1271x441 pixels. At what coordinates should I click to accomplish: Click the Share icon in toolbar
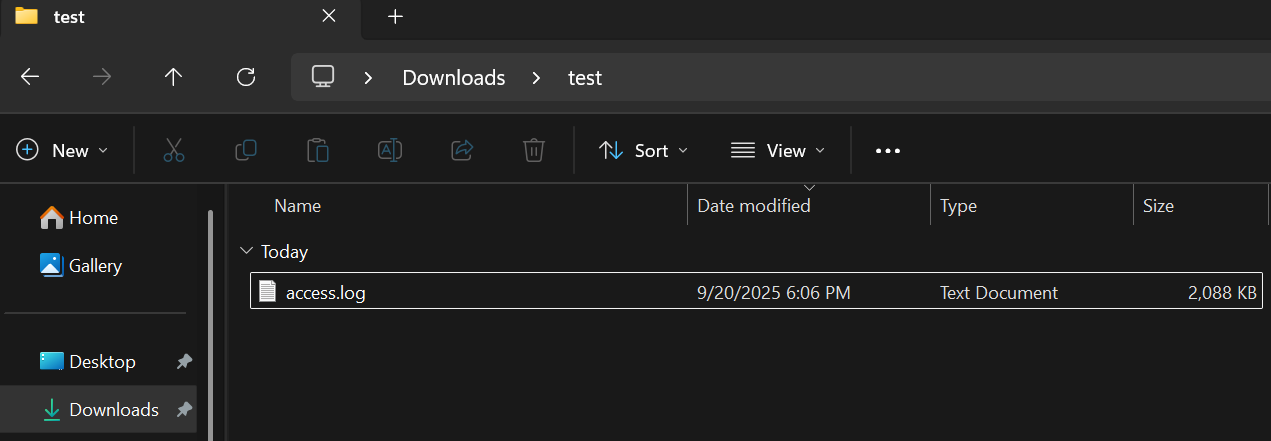coord(462,150)
